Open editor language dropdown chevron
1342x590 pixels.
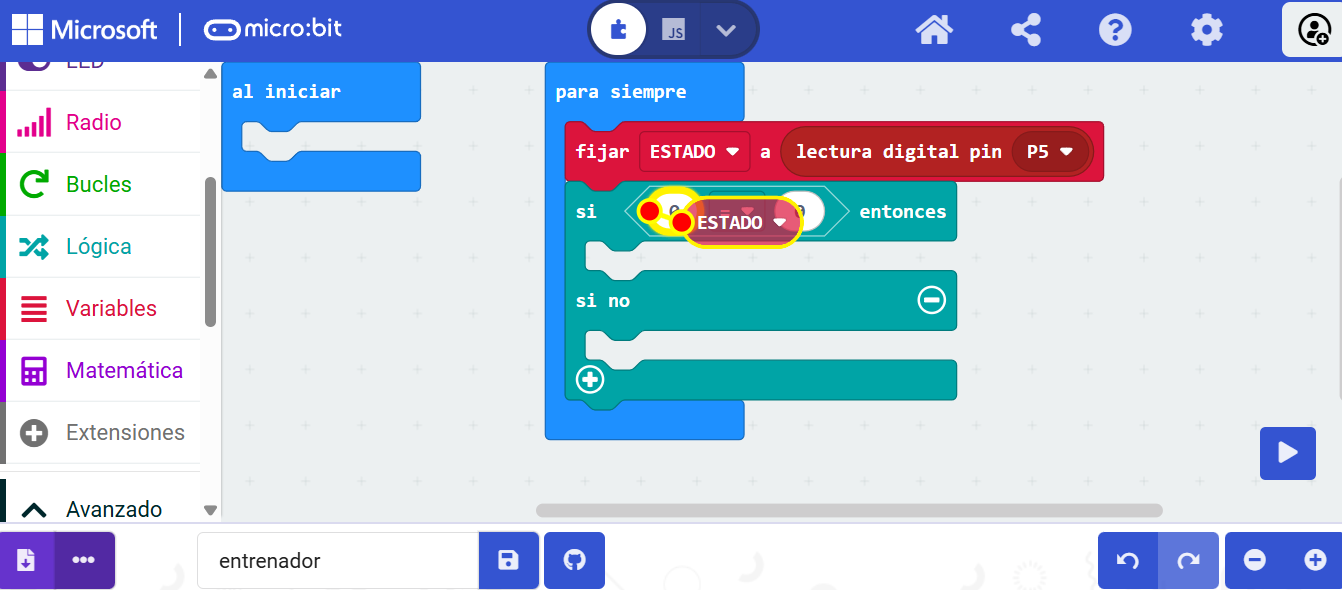(726, 30)
